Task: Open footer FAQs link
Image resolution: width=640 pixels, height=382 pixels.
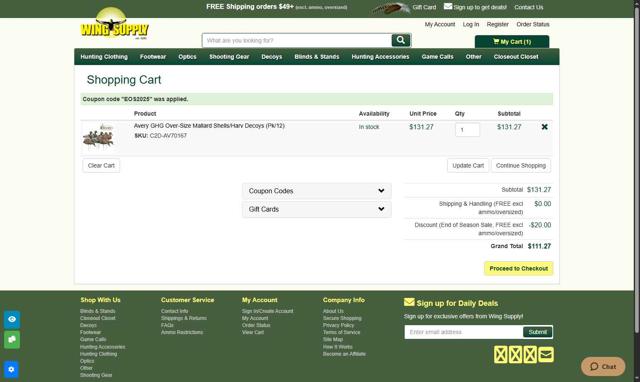Action: coord(167,325)
